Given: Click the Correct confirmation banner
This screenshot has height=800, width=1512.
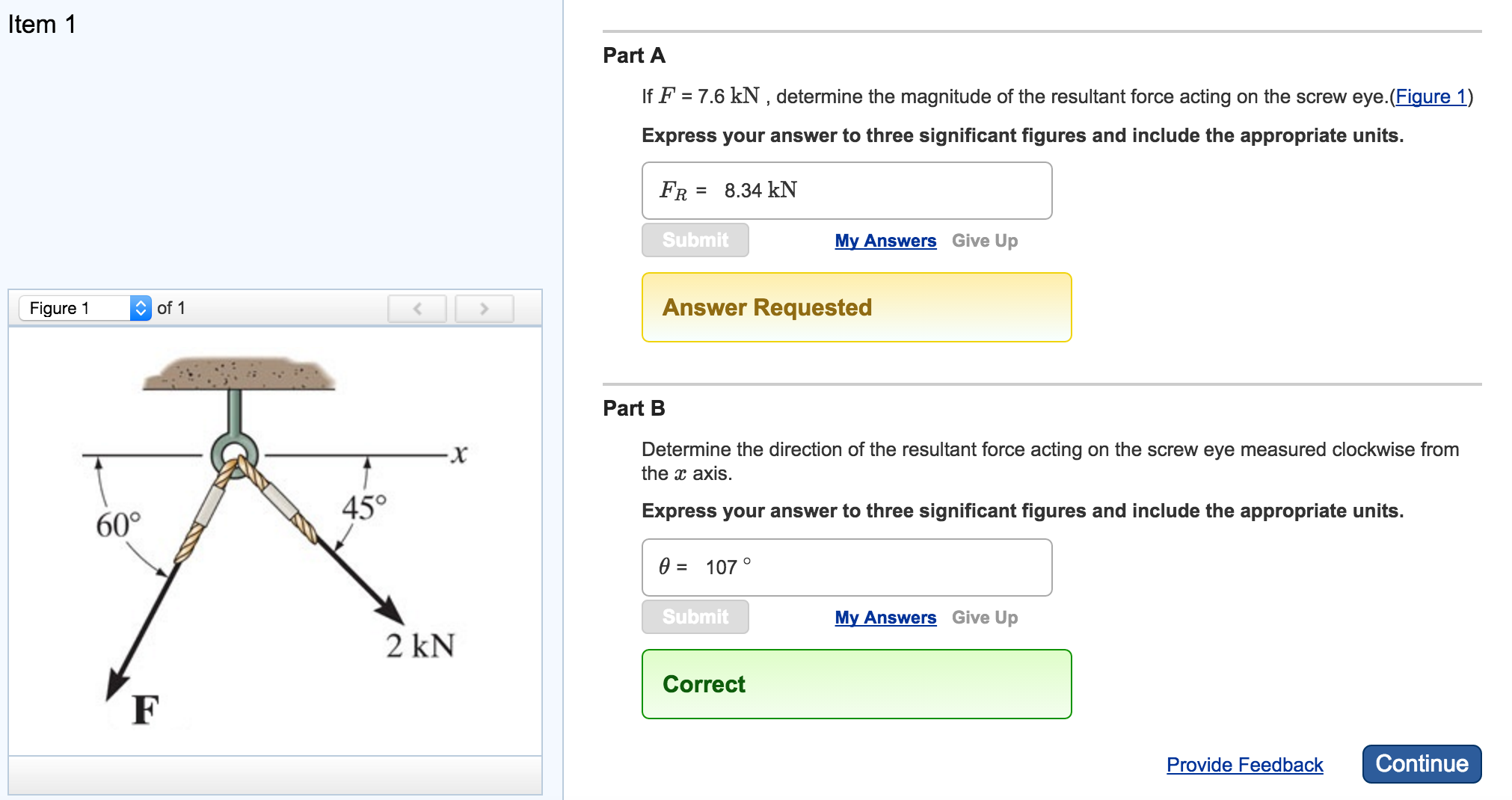Looking at the screenshot, I should click(x=856, y=684).
